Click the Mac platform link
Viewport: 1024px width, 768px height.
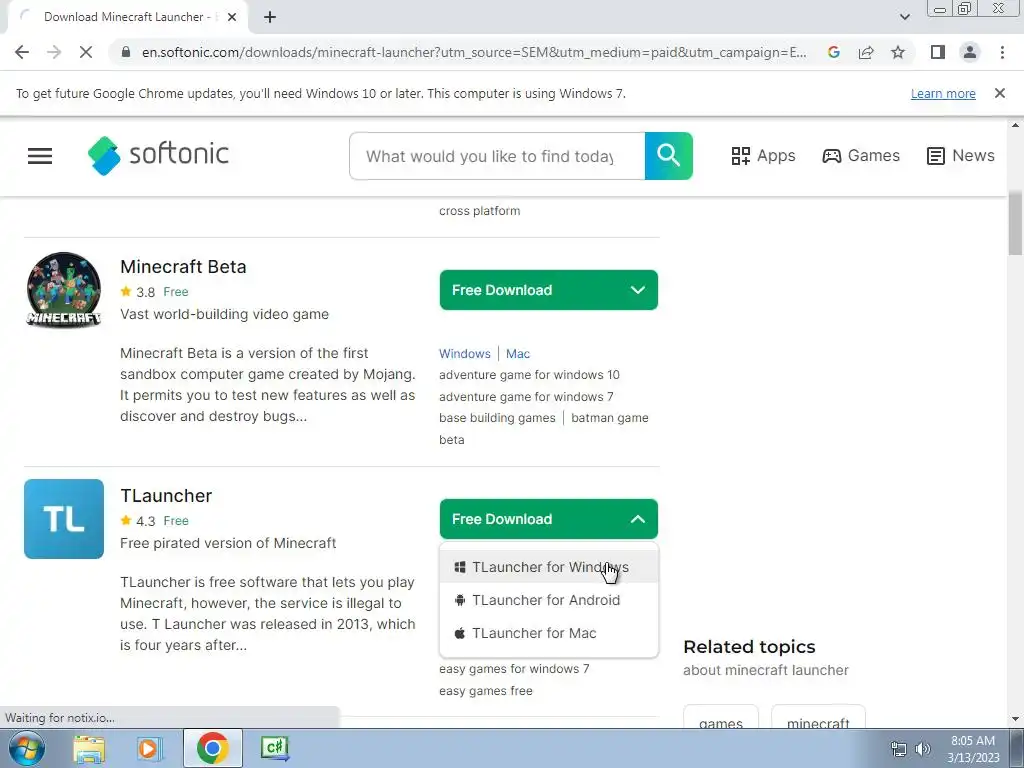[518, 353]
